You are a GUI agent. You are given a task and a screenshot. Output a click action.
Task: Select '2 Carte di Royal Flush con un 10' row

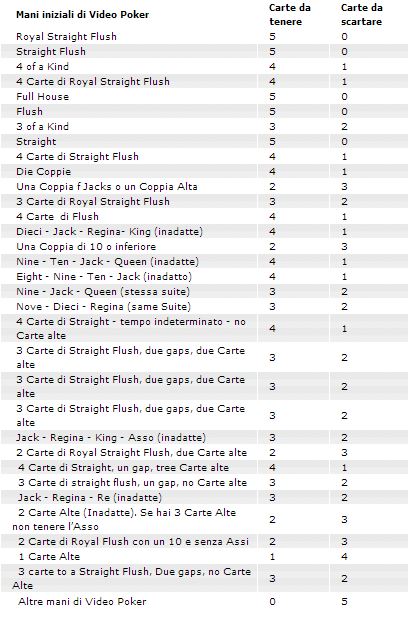204,541
